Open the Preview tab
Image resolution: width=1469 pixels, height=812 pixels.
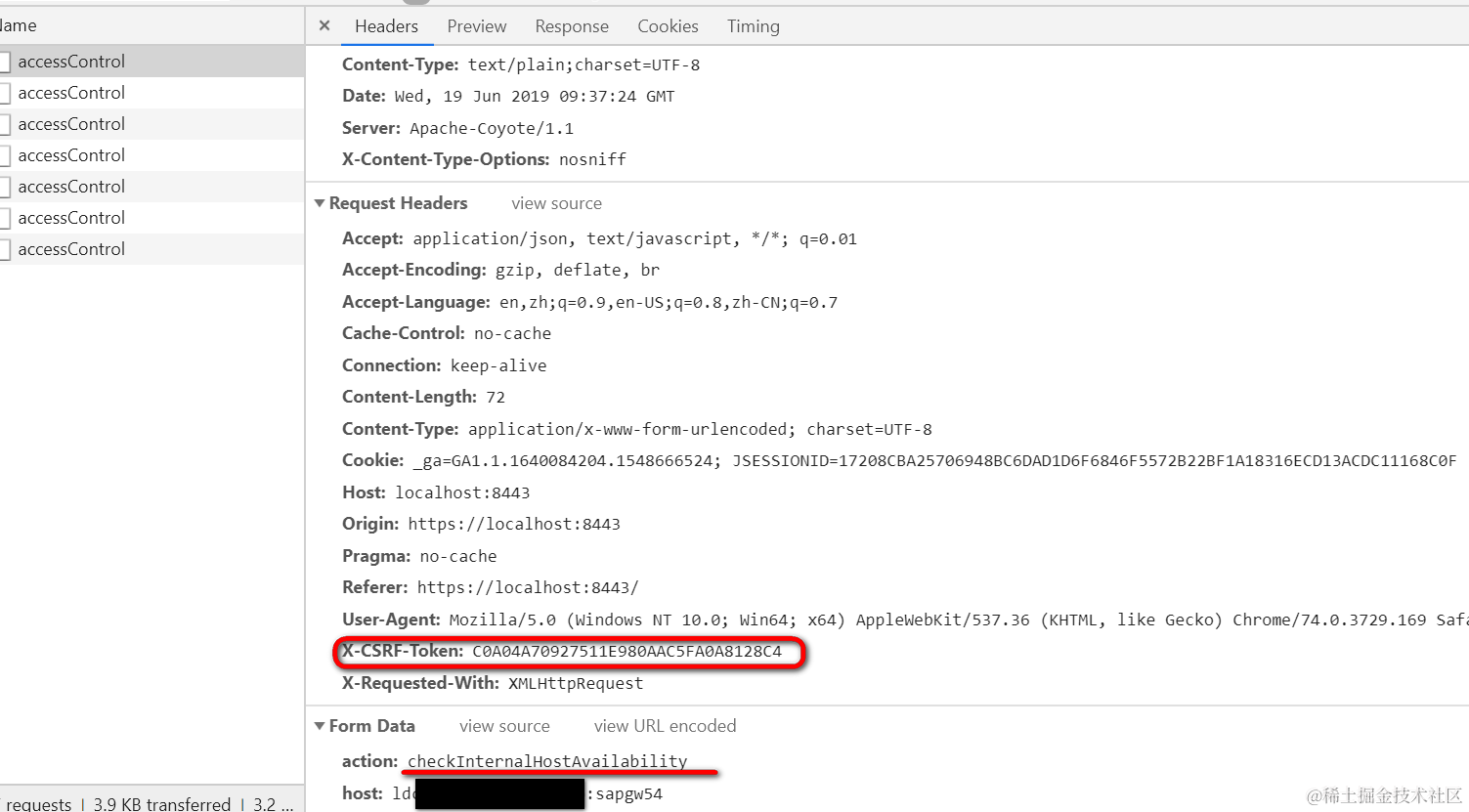(477, 26)
